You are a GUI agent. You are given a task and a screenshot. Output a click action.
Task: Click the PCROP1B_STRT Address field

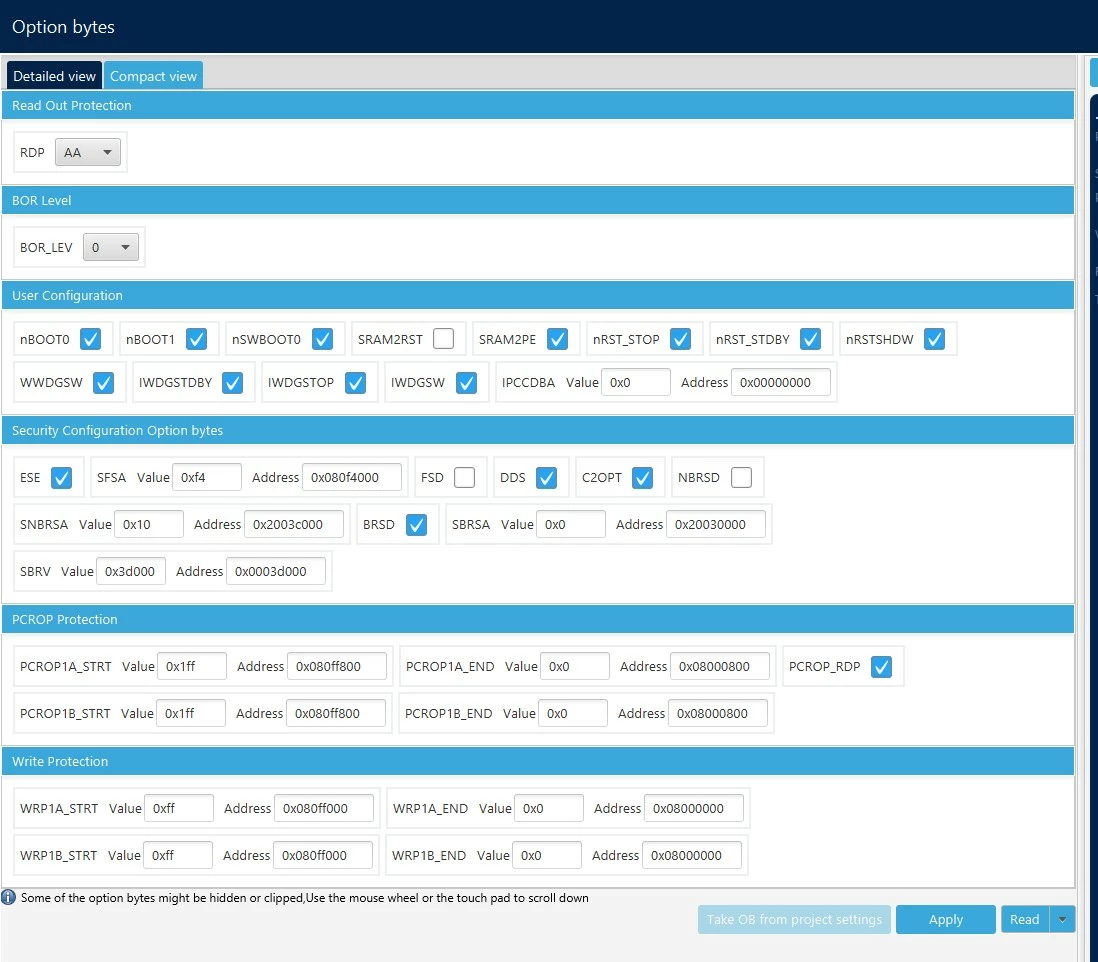coord(336,713)
